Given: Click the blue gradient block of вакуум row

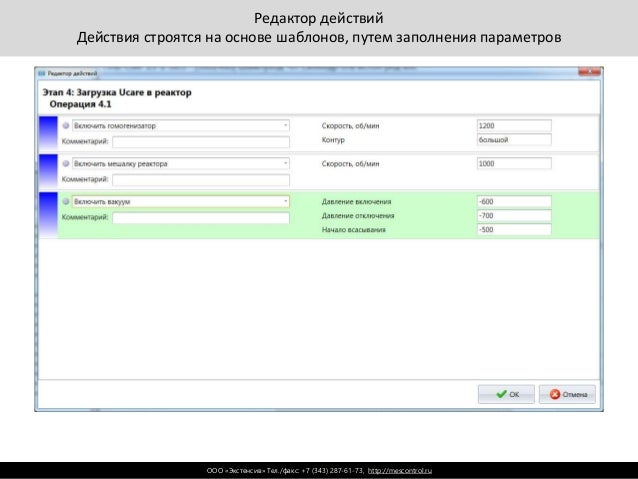Looking at the screenshot, I should [x=48, y=215].
